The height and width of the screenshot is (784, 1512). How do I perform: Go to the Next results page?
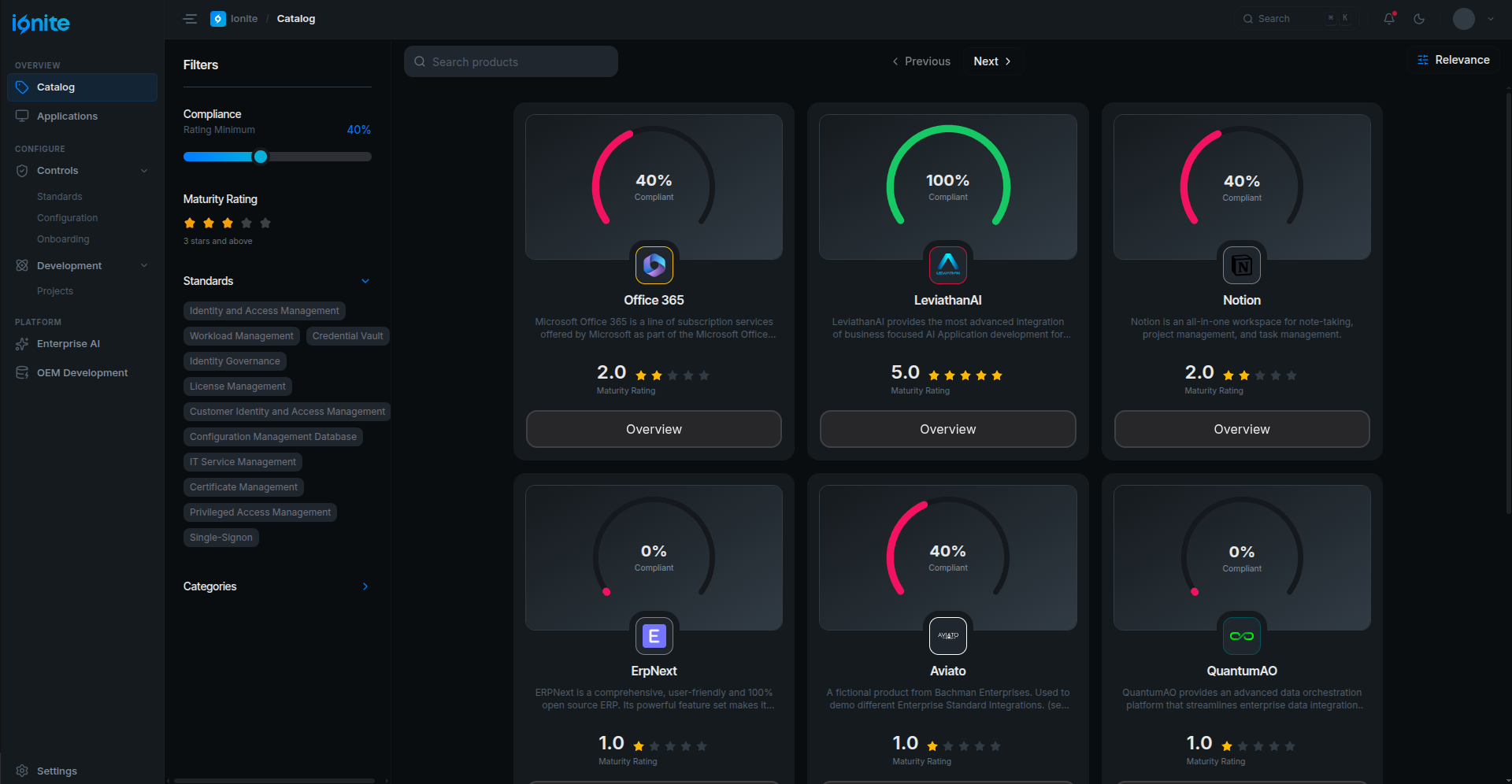coord(991,61)
